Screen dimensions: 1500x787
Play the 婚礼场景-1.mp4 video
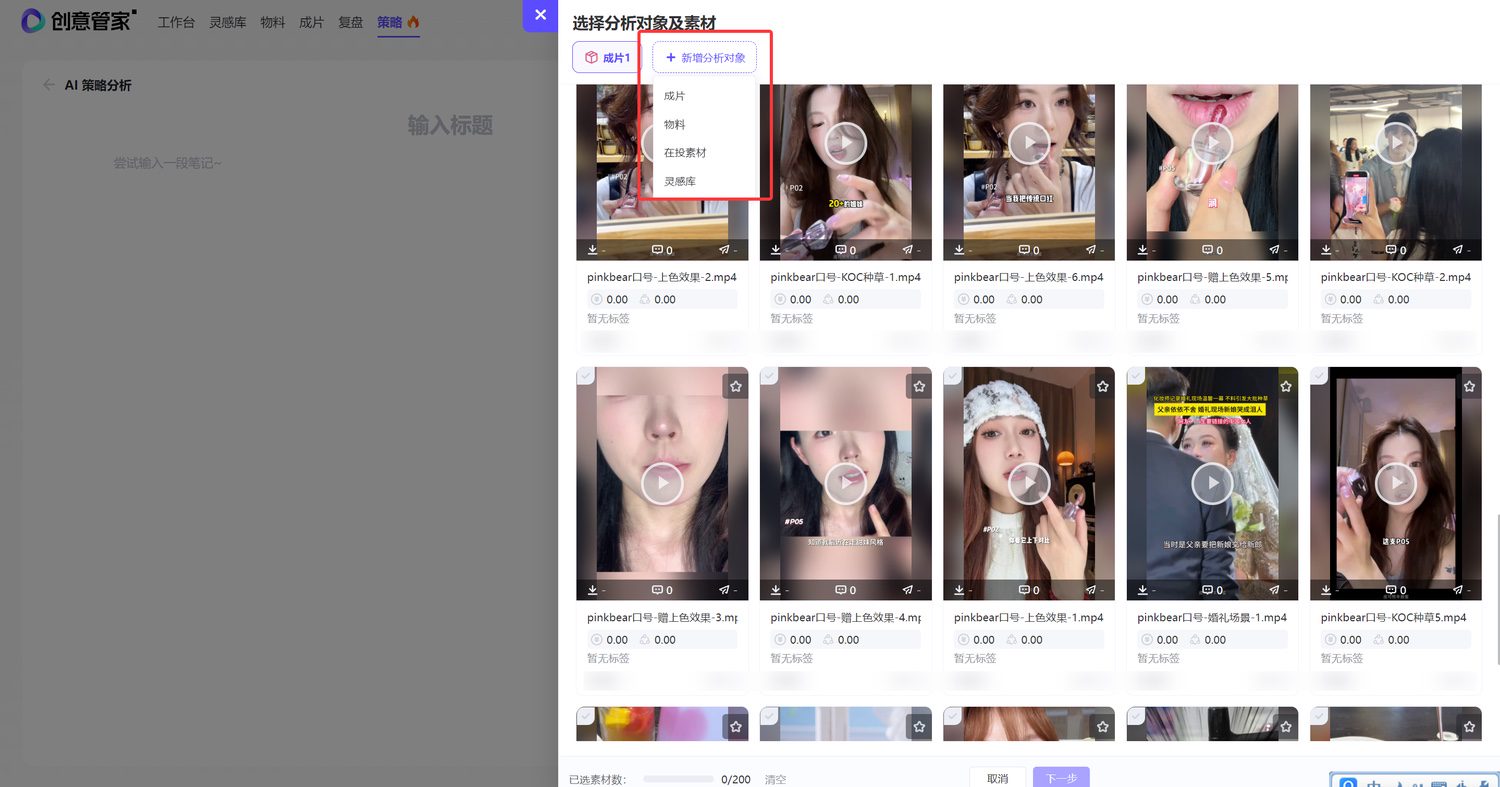tap(1213, 483)
